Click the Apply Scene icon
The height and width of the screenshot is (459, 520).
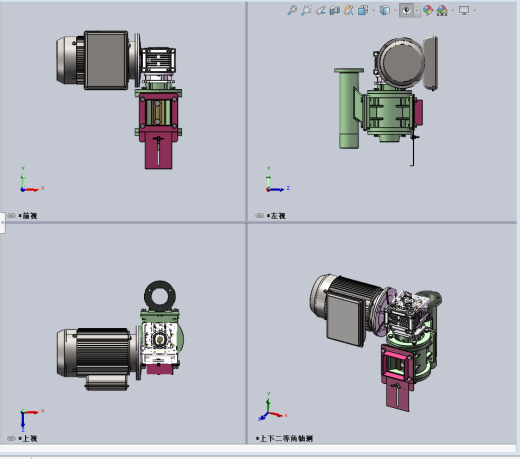coord(442,11)
